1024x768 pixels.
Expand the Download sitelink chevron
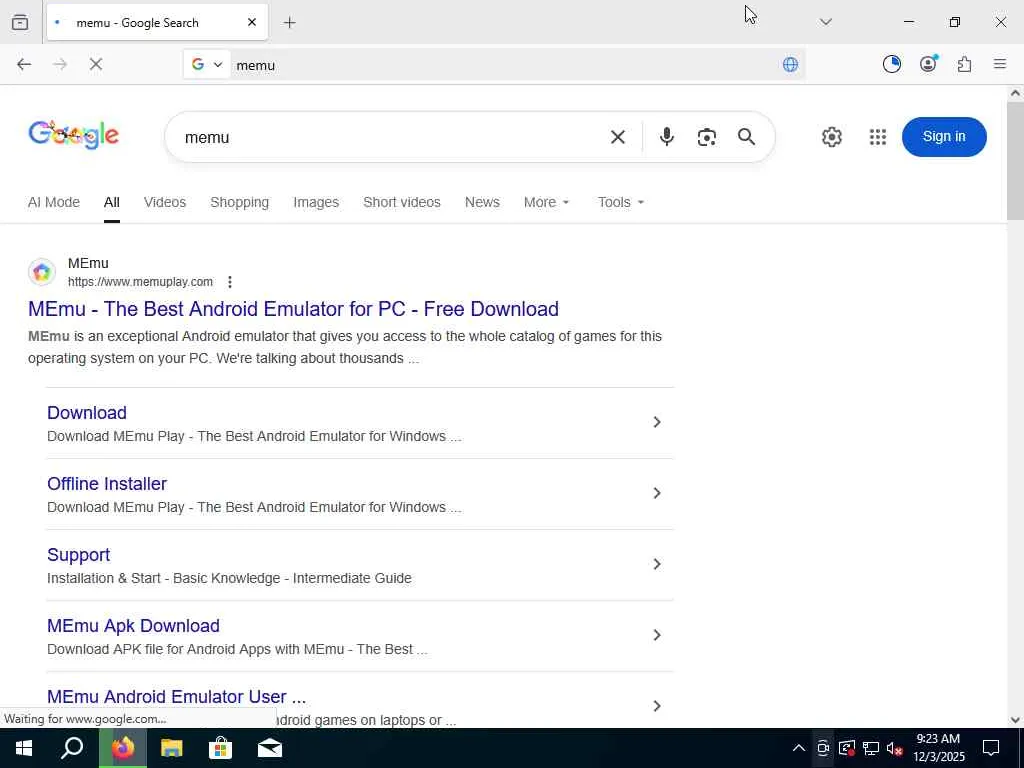pyautogui.click(x=657, y=423)
